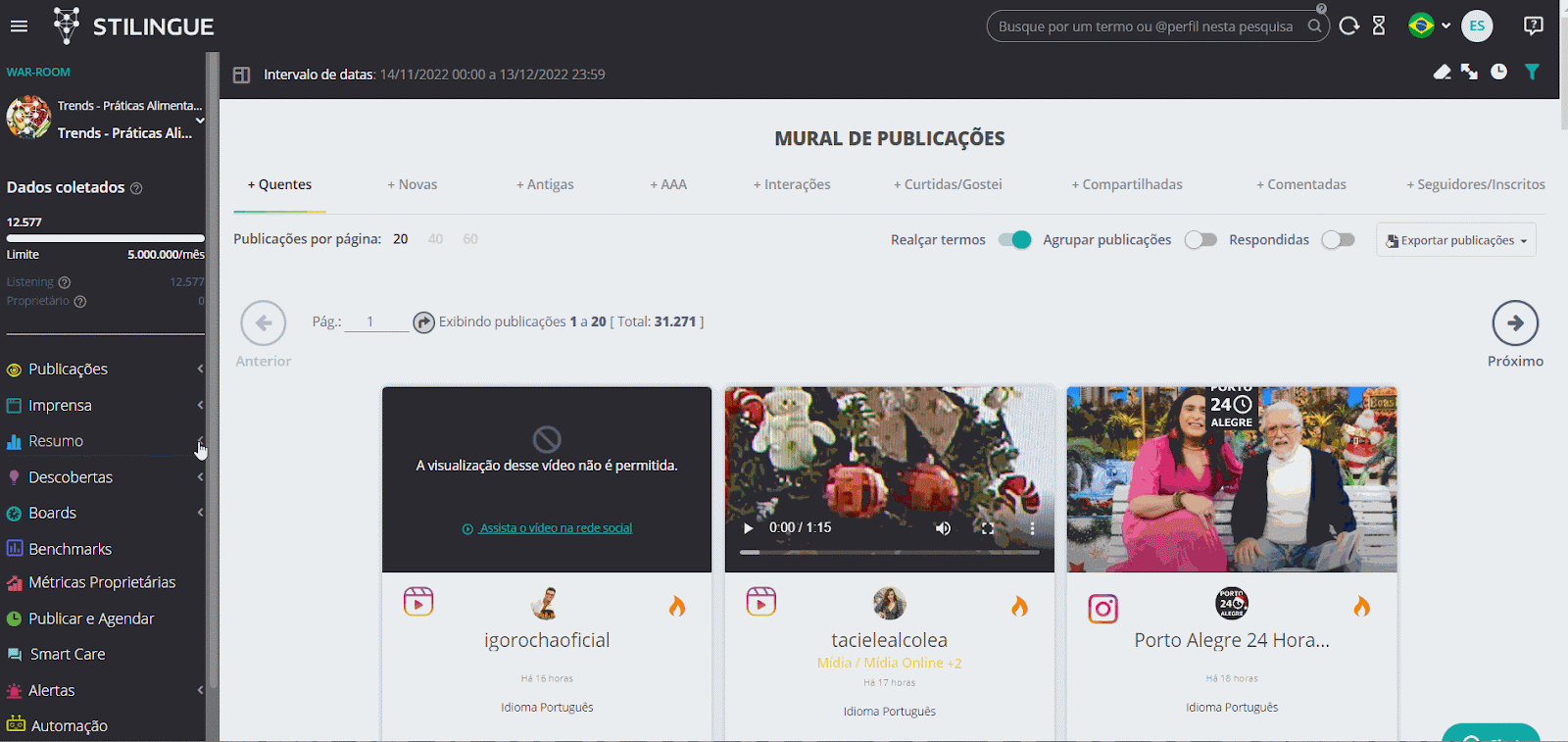Turn on the Respondidas toggle
This screenshot has width=1568, height=742.
coord(1338,240)
